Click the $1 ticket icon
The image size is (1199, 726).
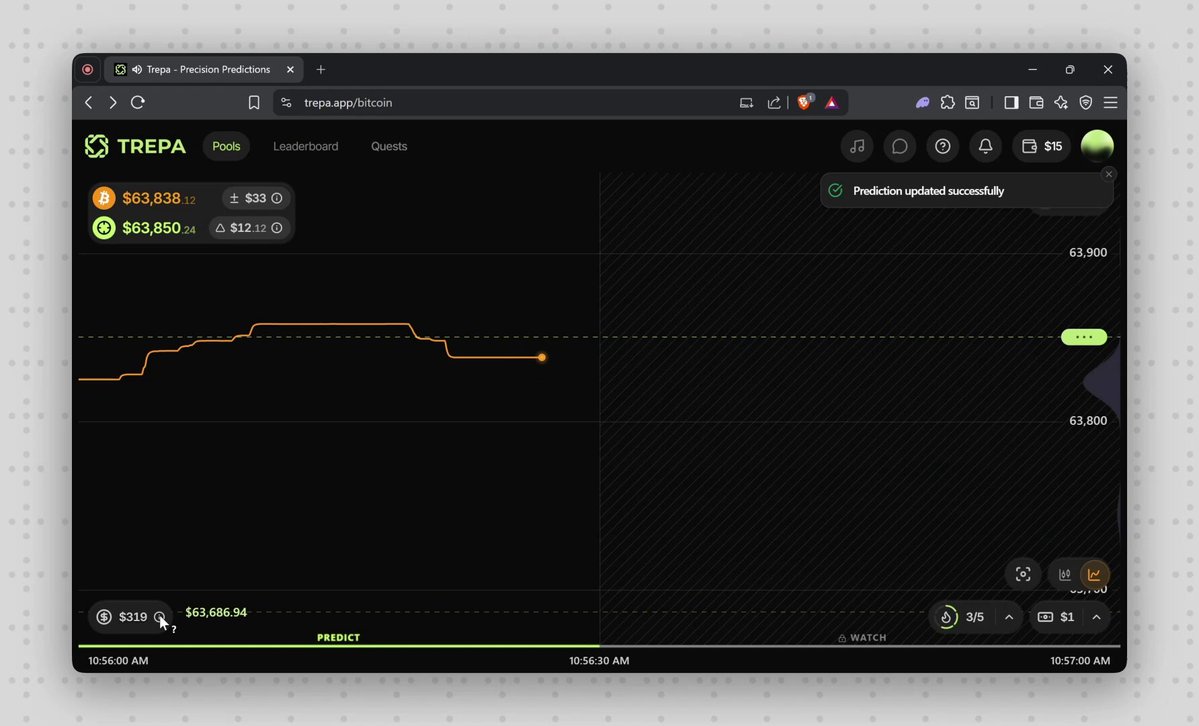point(1045,617)
